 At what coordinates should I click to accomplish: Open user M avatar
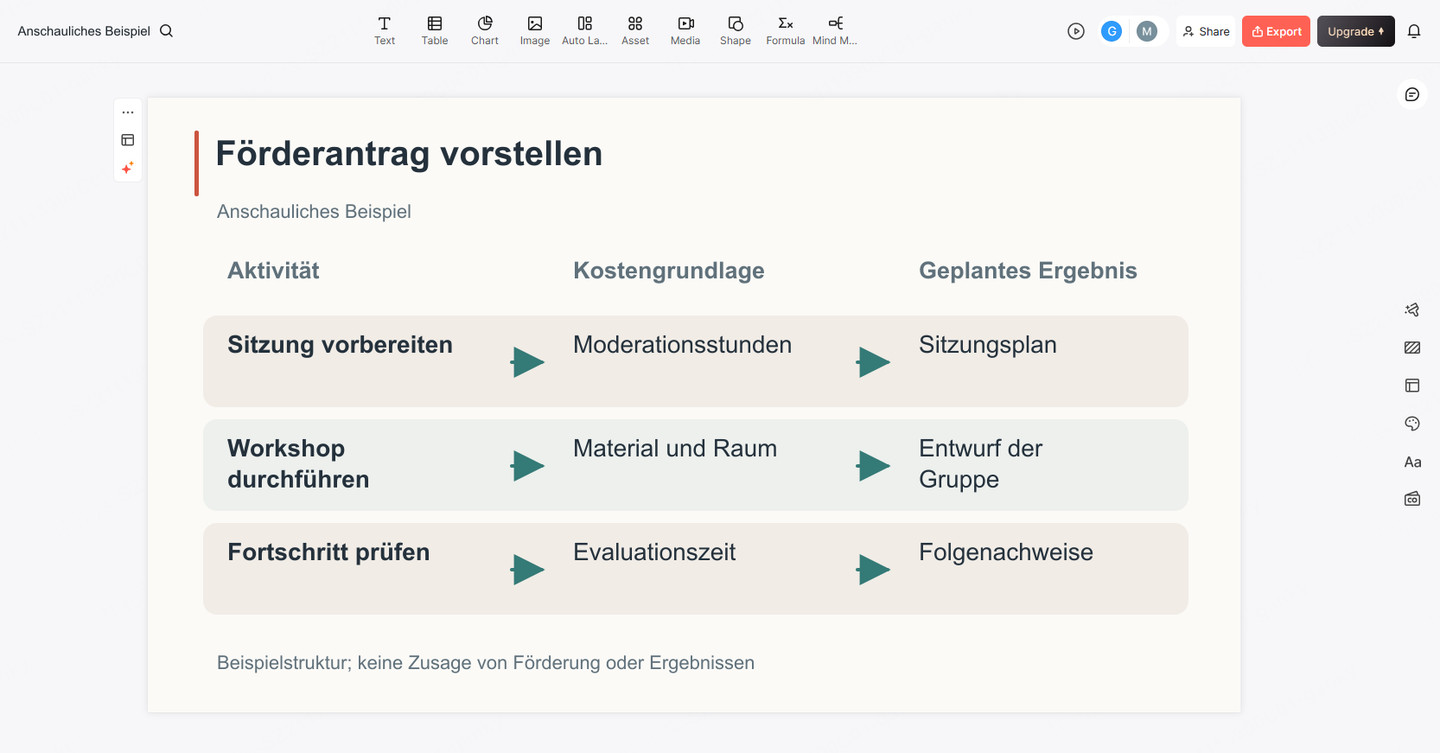[x=1147, y=31]
